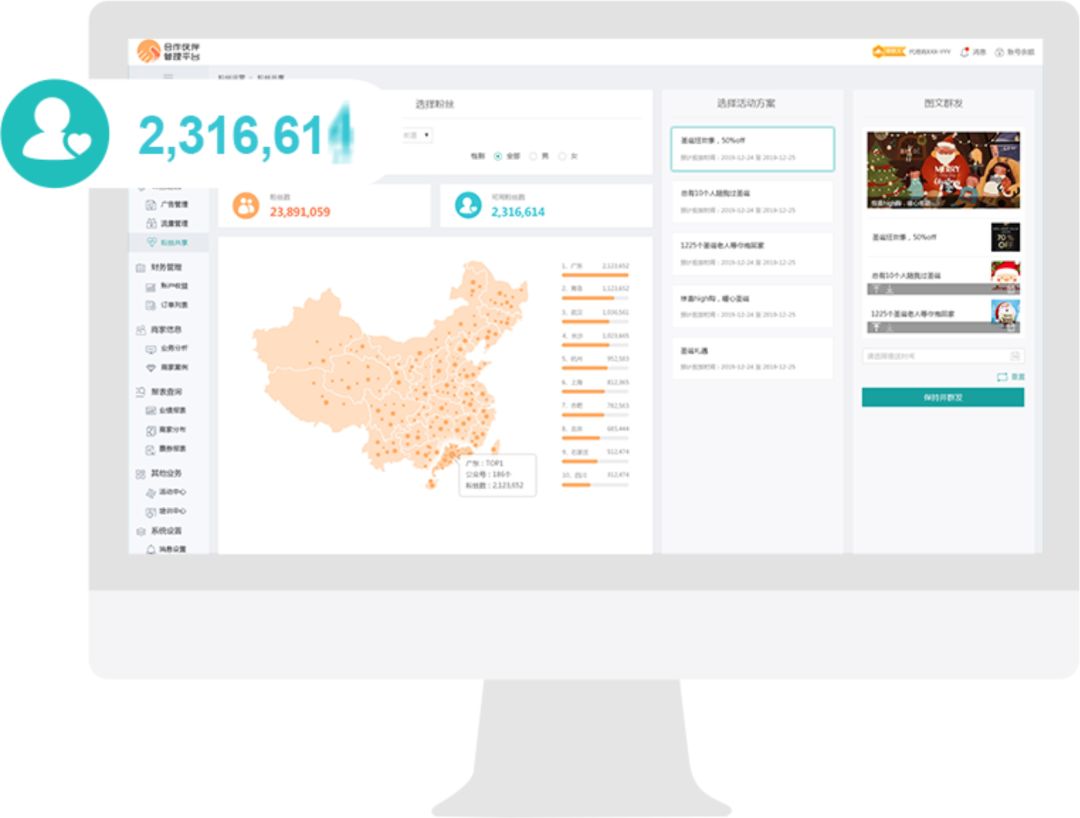The height and width of the screenshot is (818, 1080).
Task: Select the 全部 gender radio button
Action: coord(498,156)
